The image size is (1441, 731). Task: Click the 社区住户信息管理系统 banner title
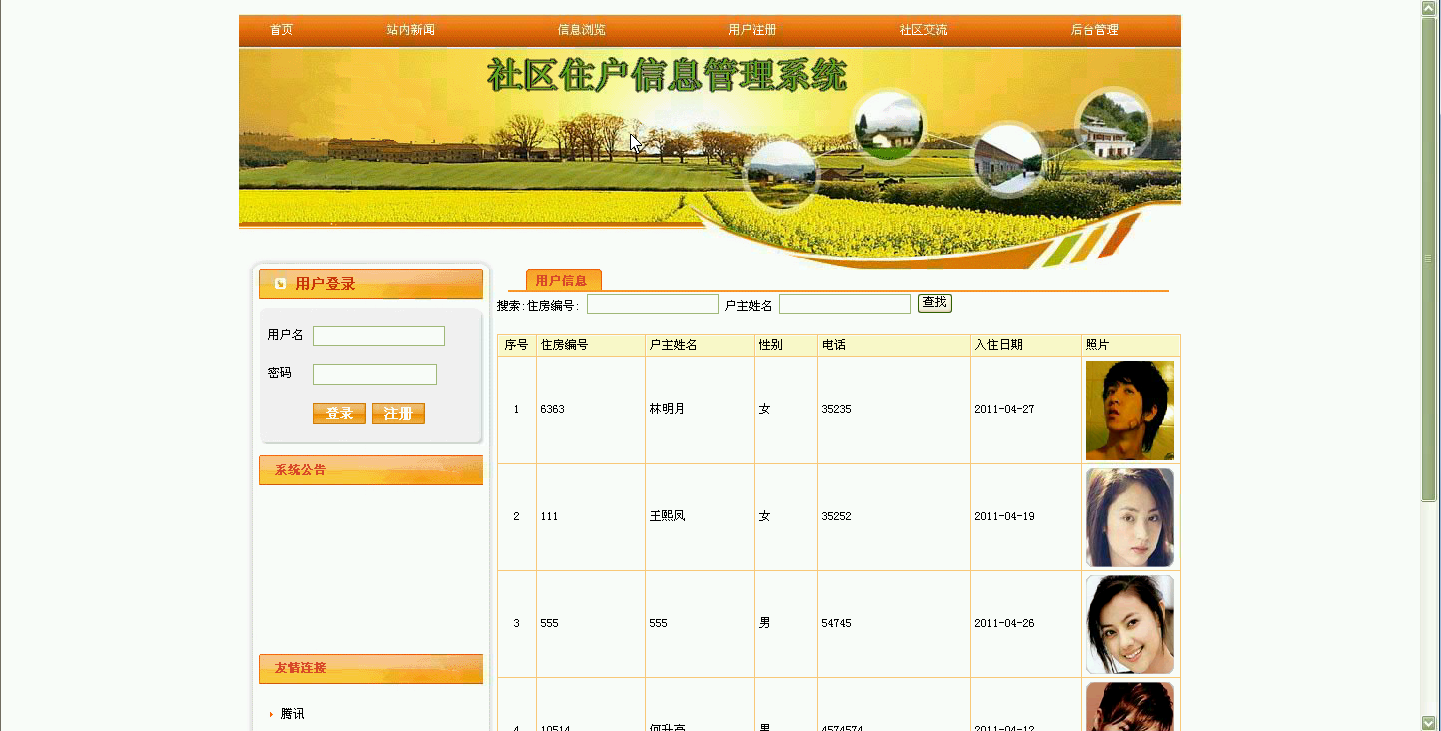667,76
